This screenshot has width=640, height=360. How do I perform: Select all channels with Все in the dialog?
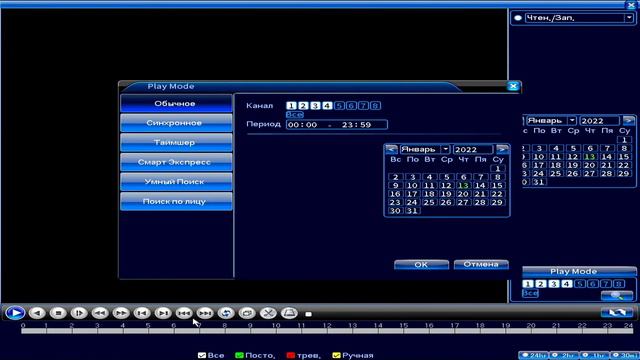295,115
